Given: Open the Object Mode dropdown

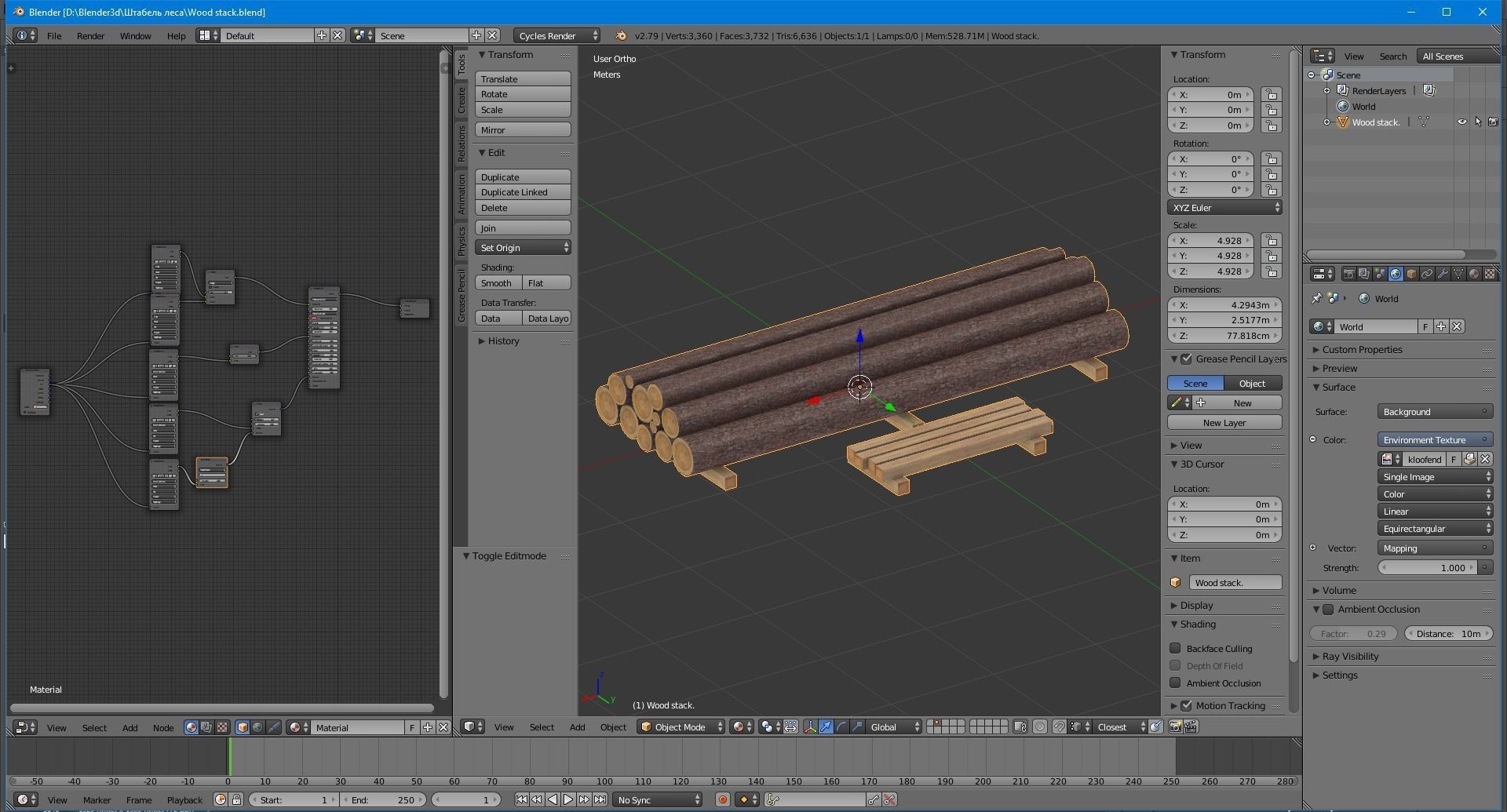Looking at the screenshot, I should 679,726.
